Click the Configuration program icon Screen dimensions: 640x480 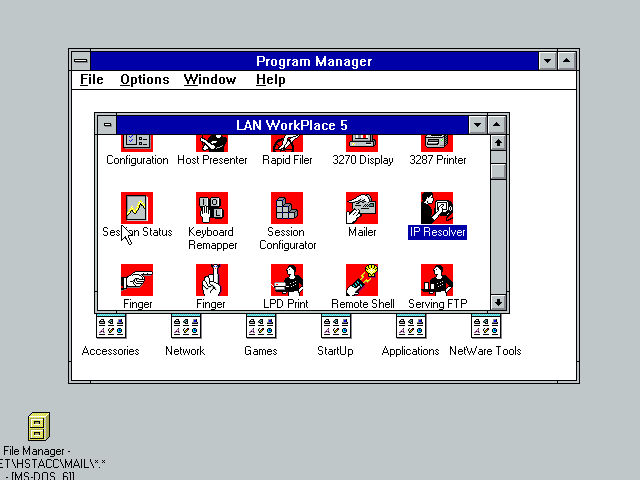(137, 143)
